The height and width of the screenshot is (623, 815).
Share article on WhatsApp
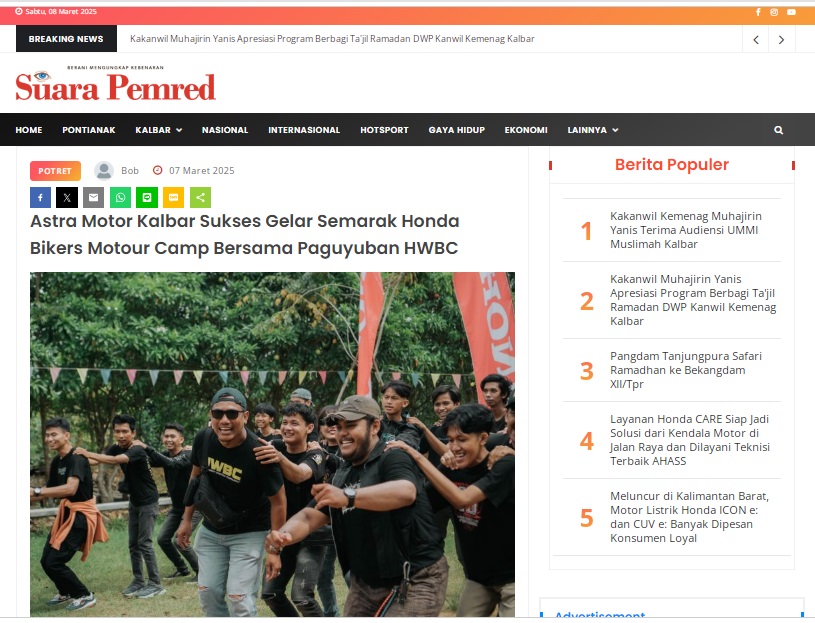click(x=121, y=197)
